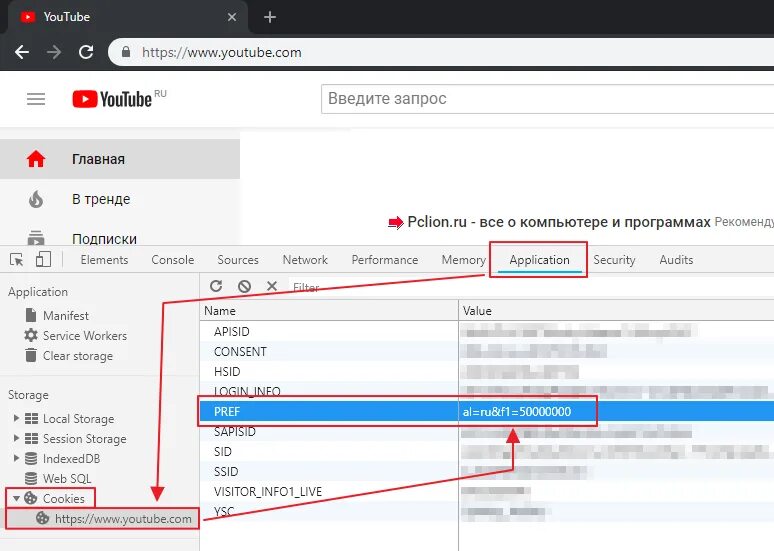Image resolution: width=774 pixels, height=551 pixels.
Task: Open Clear storage in Application panel
Action: 78,356
